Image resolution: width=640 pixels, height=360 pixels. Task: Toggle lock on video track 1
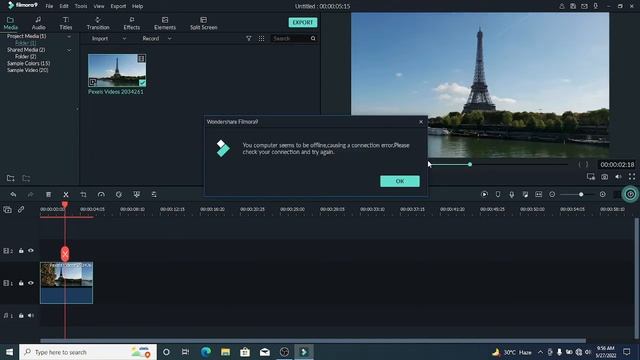tap(21, 283)
